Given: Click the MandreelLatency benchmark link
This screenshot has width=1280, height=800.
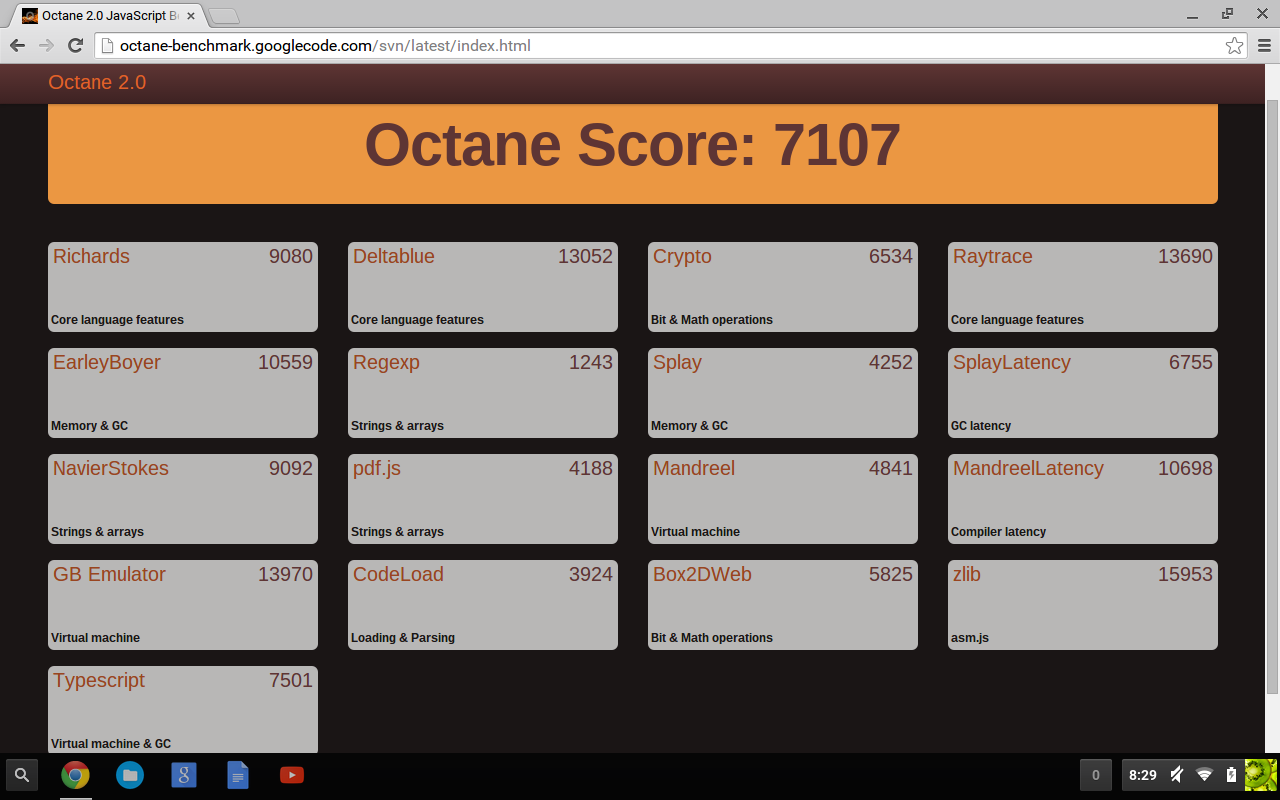Looking at the screenshot, I should pyautogui.click(x=1028, y=468).
